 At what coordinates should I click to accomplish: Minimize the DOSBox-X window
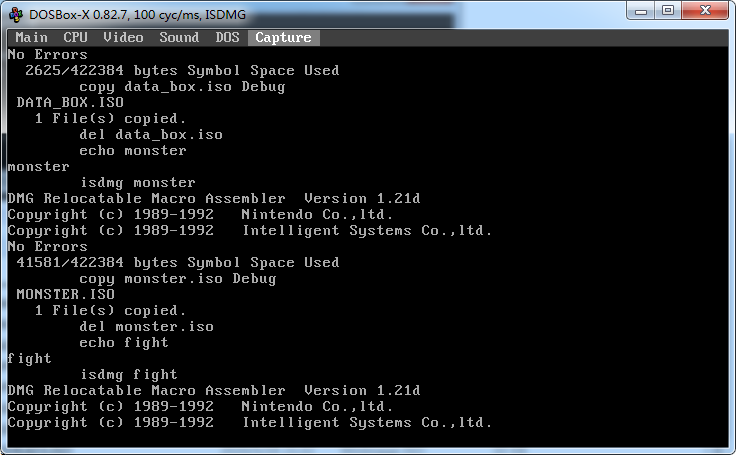click(641, 10)
